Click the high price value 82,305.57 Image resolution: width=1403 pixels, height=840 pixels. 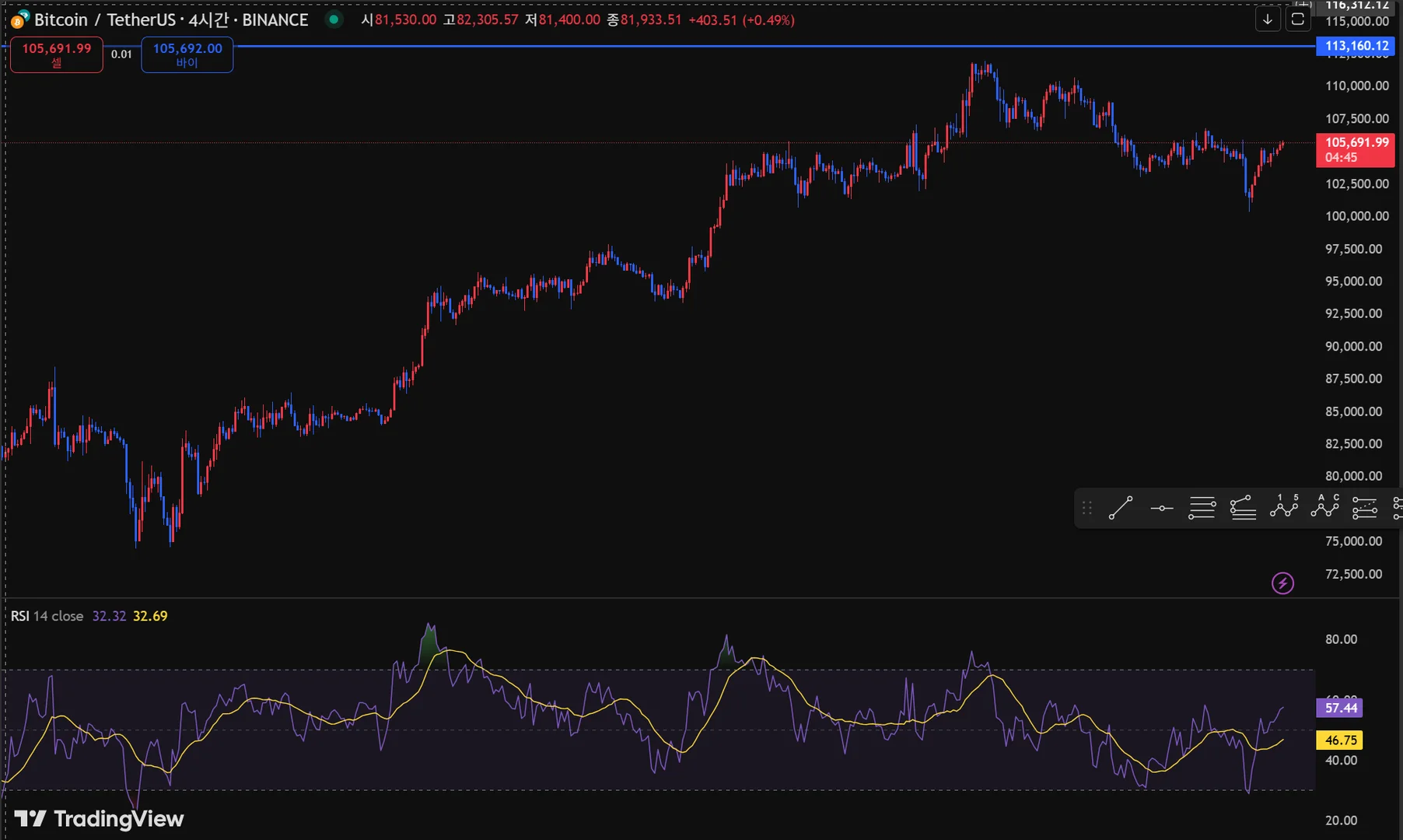click(487, 20)
